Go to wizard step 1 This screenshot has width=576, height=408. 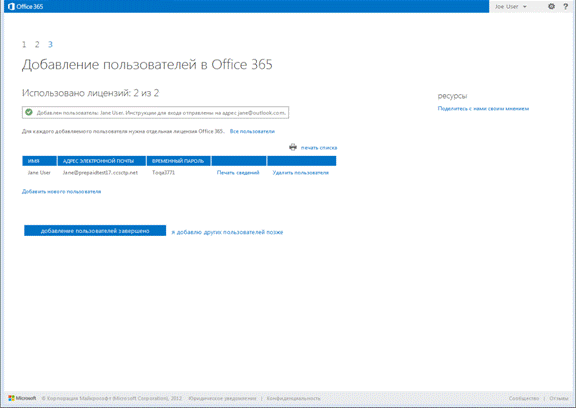(x=24, y=44)
